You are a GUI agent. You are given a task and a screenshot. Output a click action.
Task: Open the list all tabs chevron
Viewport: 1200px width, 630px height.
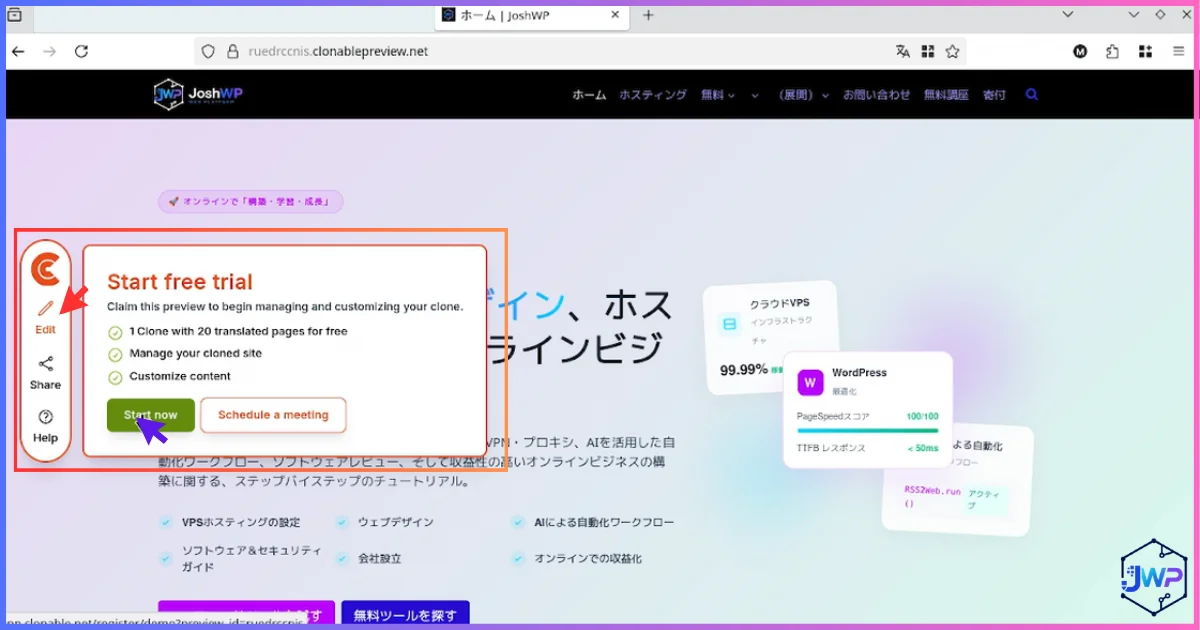[1068, 15]
